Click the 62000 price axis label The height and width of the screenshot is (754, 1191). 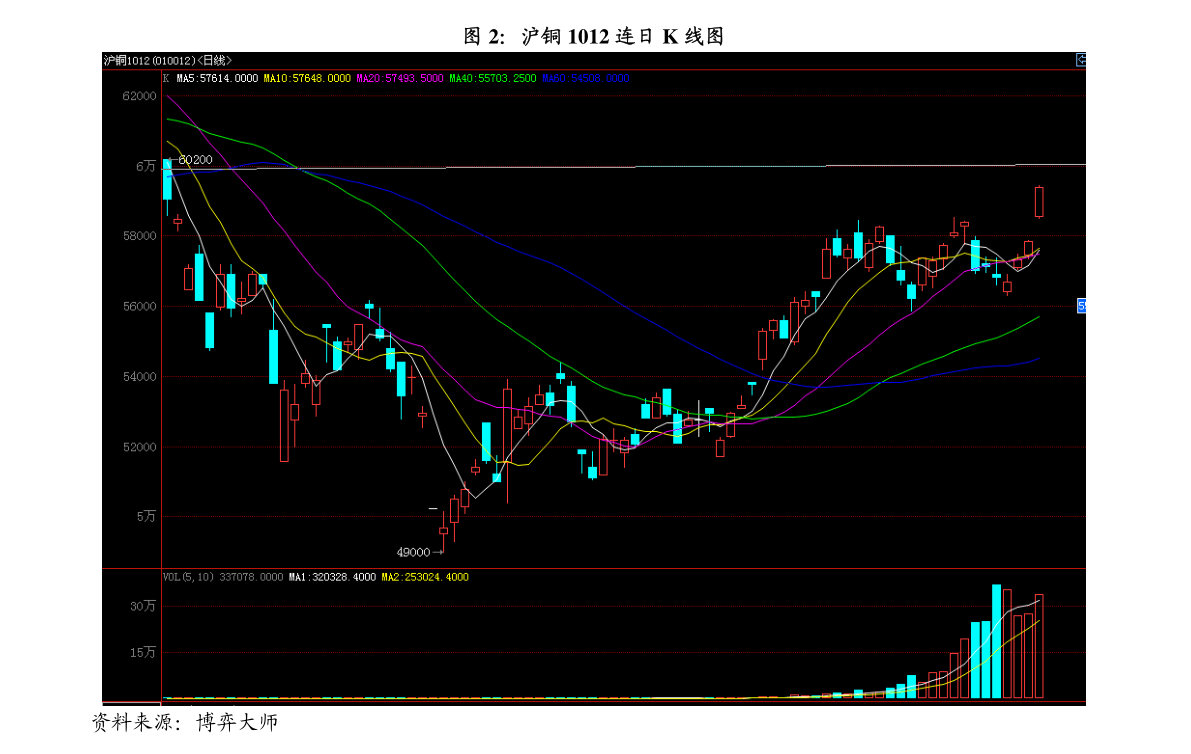pos(139,96)
